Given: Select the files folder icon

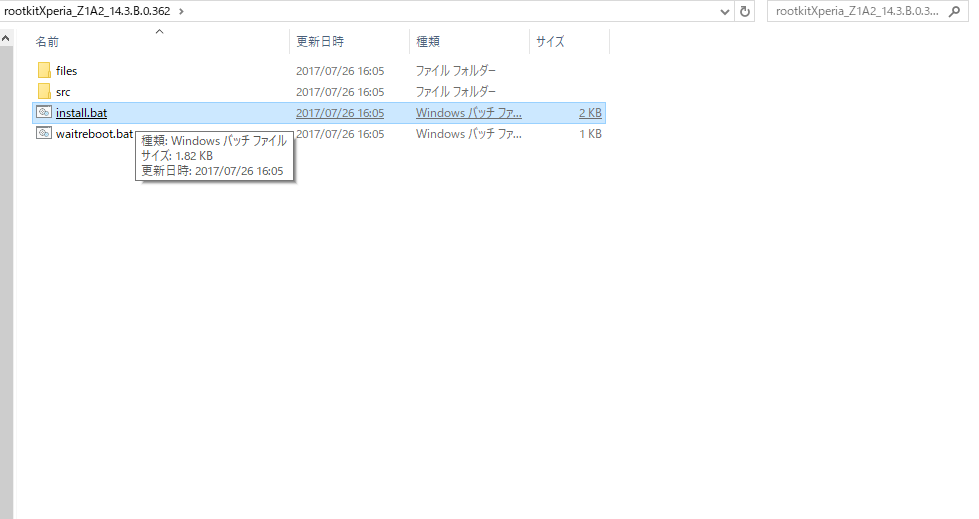Looking at the screenshot, I should click(44, 71).
